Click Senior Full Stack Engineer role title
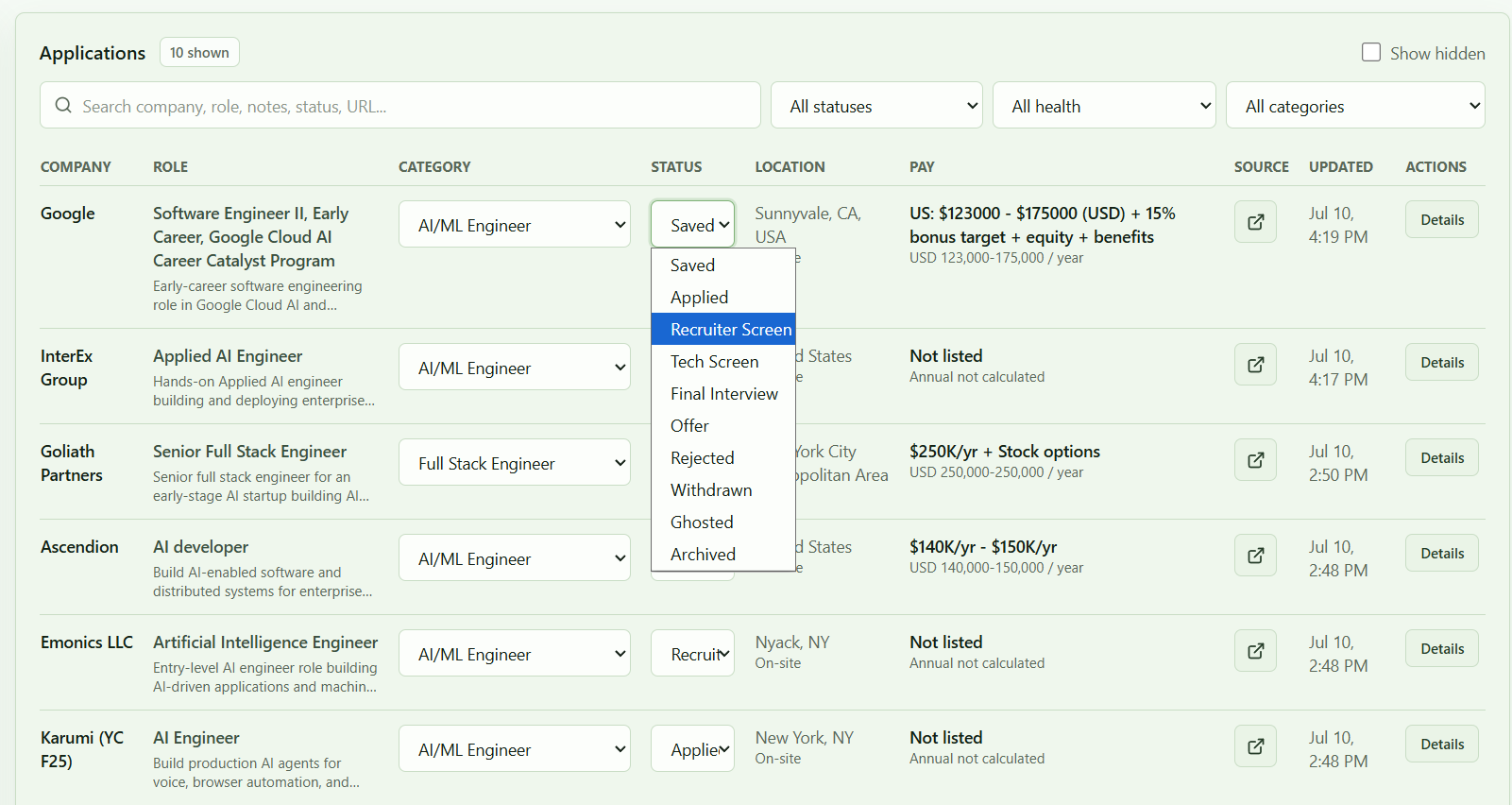 pyautogui.click(x=249, y=452)
